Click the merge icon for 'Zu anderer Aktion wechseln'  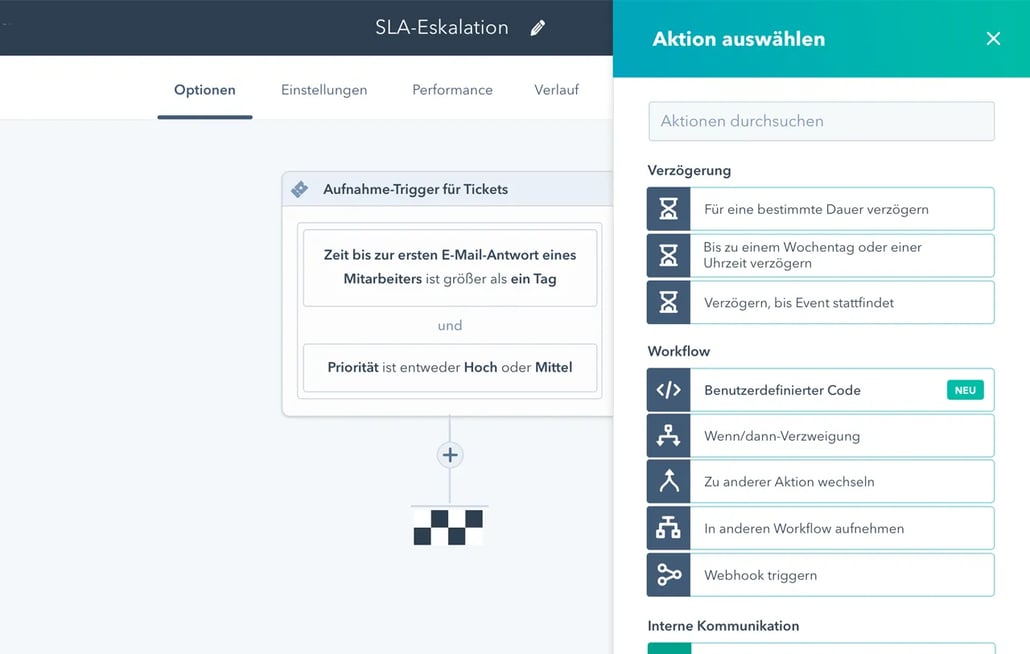point(669,481)
